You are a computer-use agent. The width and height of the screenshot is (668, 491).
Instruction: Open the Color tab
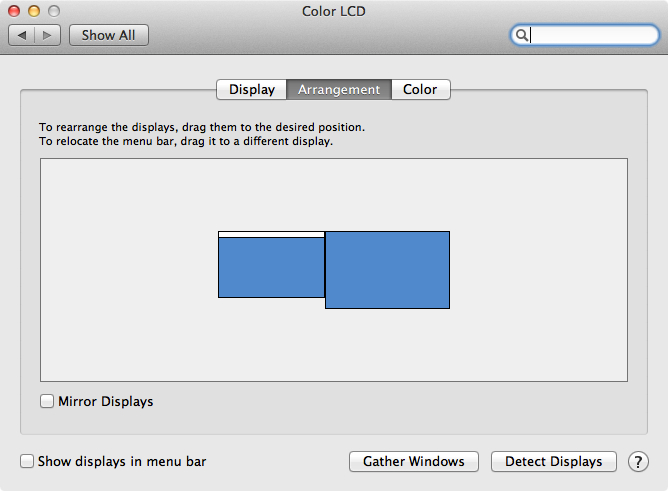(420, 89)
